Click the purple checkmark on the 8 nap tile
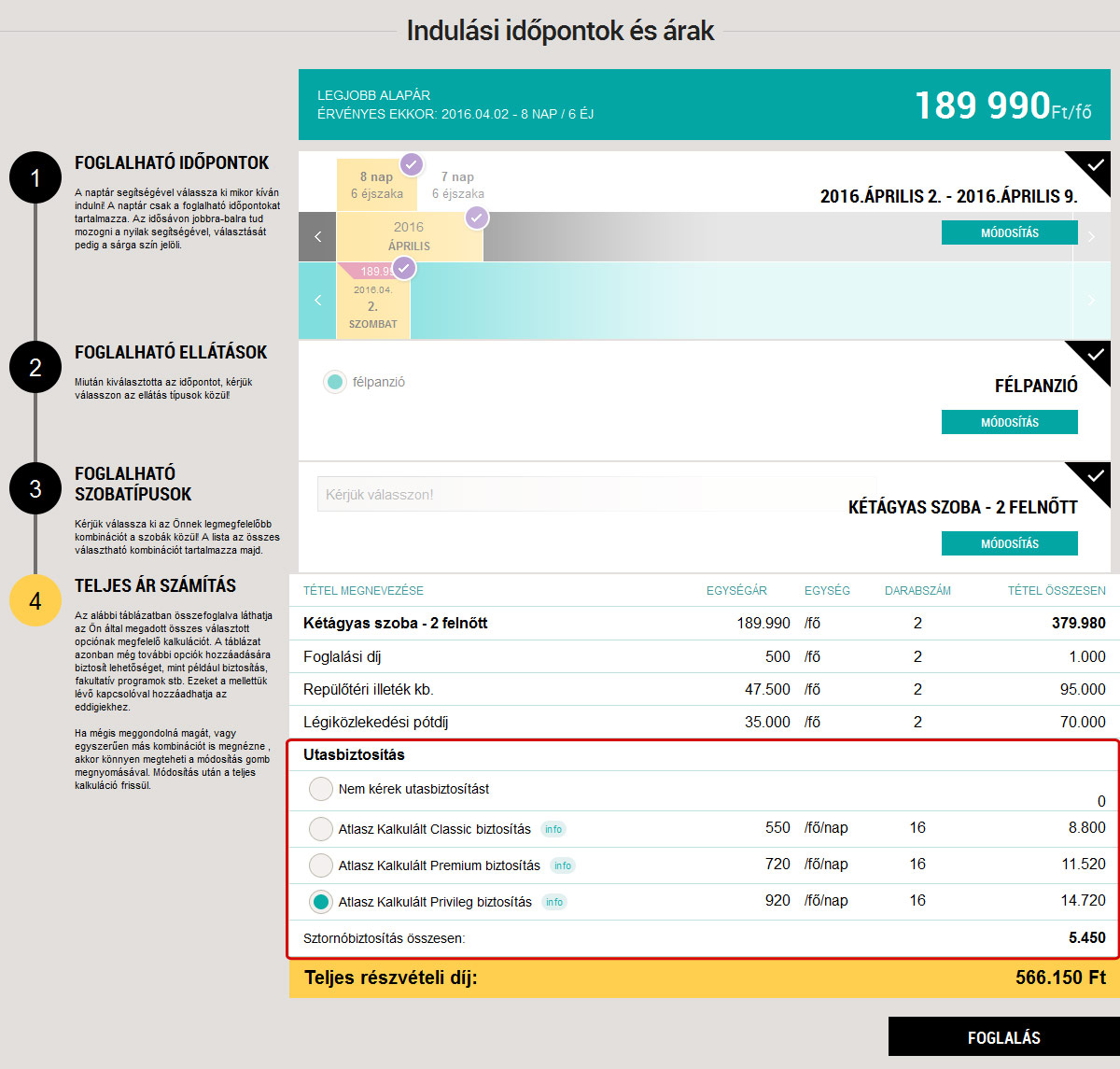Viewport: 1120px width, 1069px height. pos(412,165)
